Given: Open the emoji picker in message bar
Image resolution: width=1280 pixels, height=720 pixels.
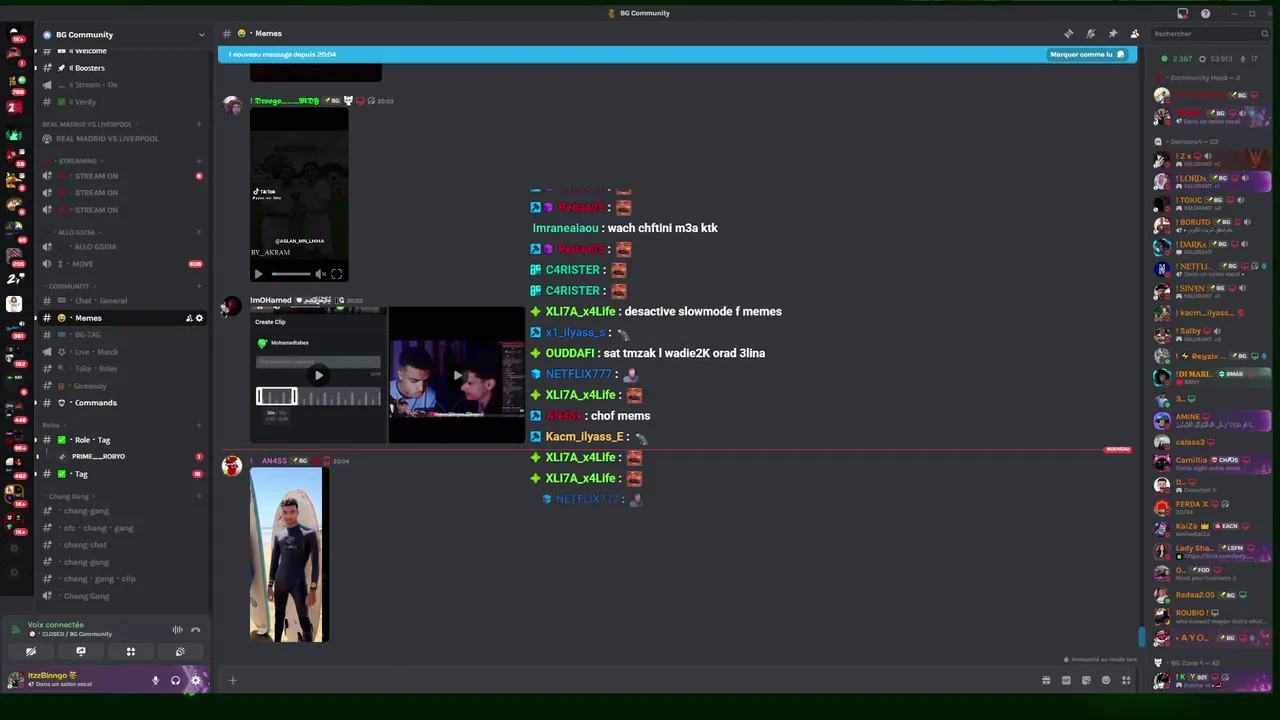Looking at the screenshot, I should (x=1106, y=681).
